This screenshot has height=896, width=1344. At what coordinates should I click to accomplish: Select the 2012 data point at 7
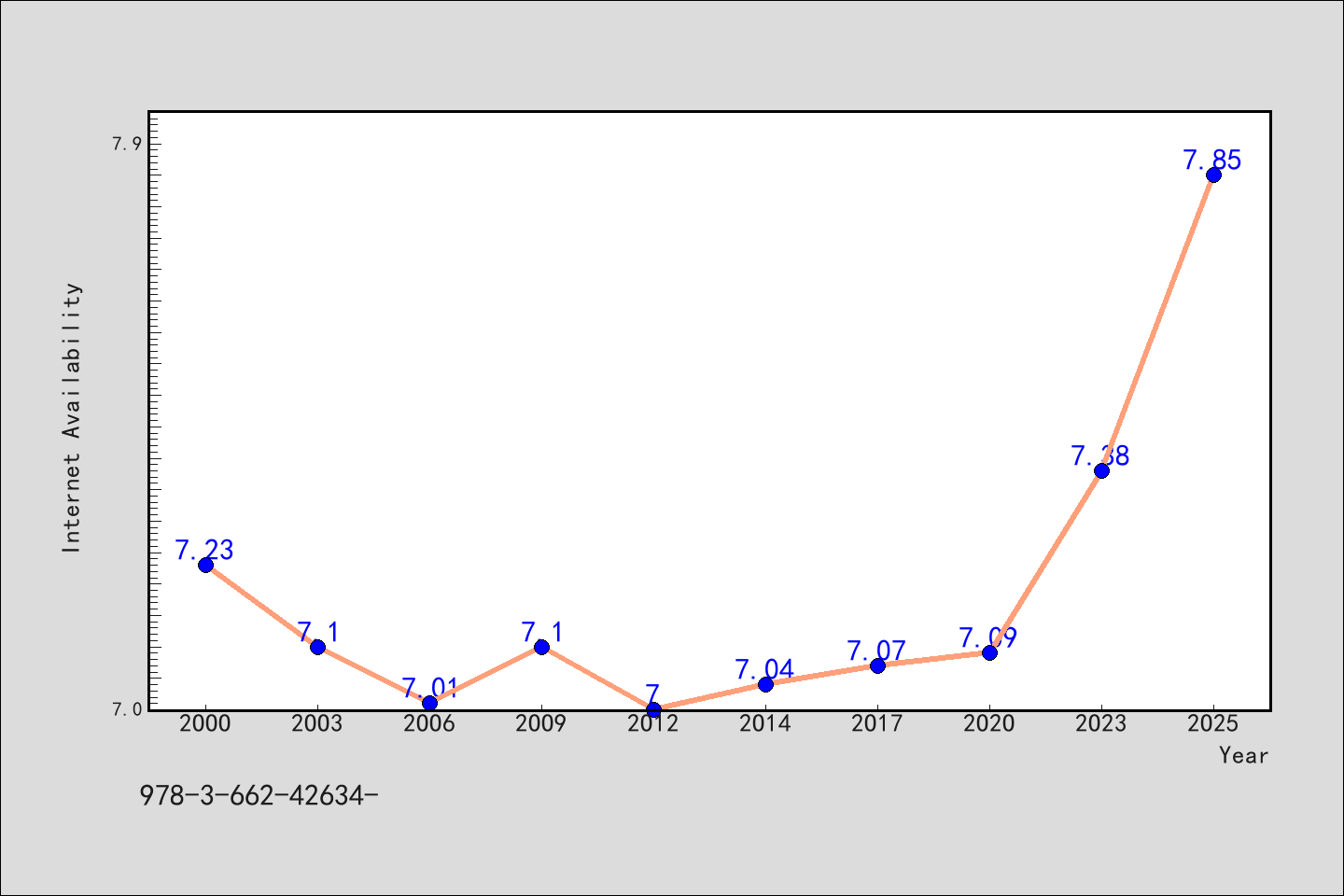coord(653,709)
